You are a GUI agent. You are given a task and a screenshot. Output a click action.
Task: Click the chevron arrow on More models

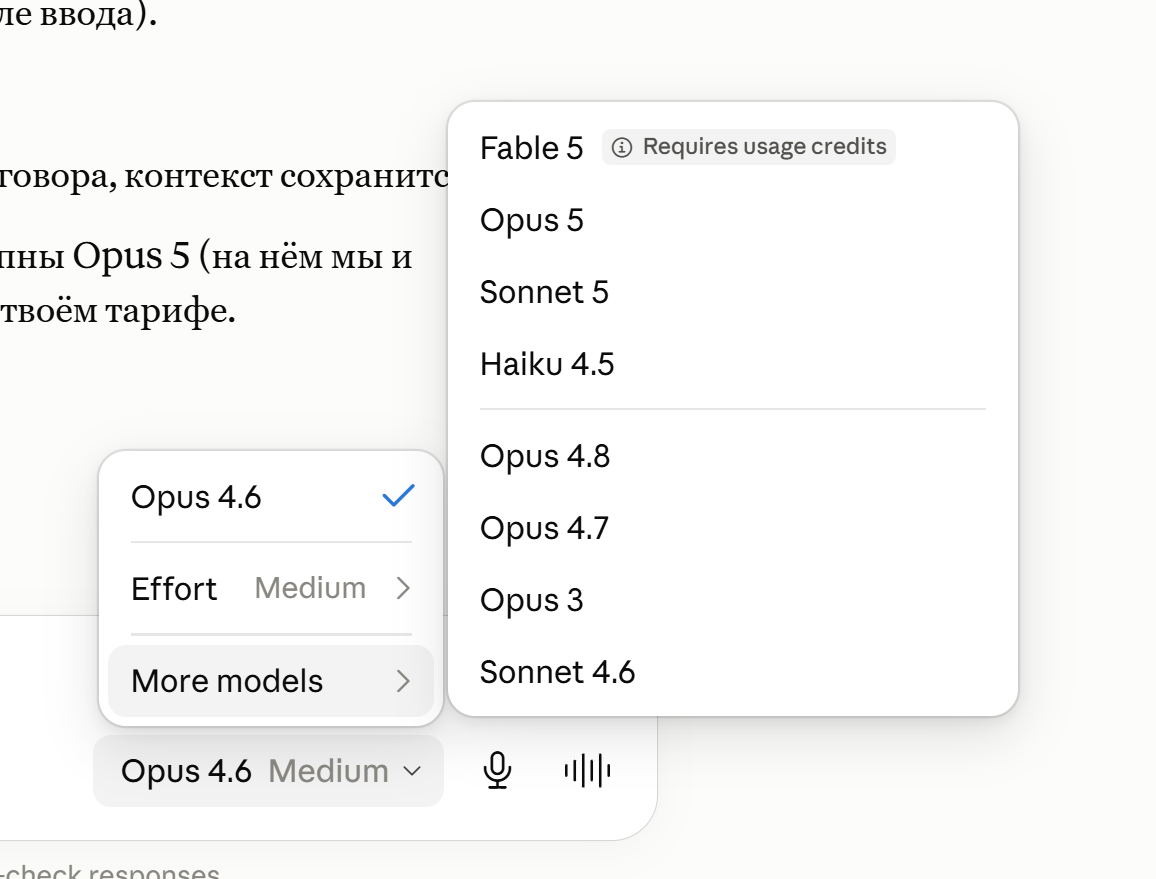403,681
